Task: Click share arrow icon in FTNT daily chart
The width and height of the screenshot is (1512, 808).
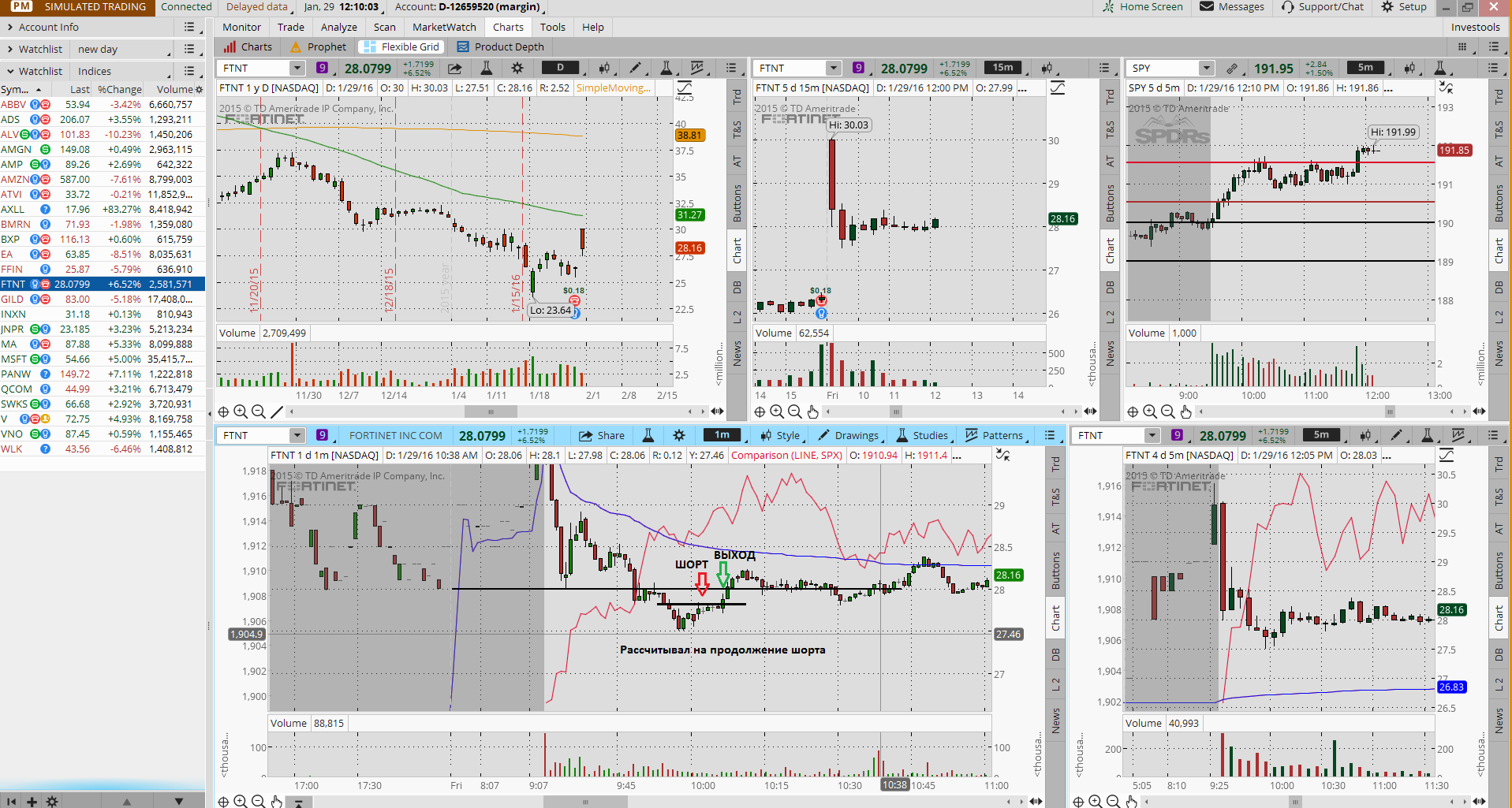Action: click(x=455, y=68)
